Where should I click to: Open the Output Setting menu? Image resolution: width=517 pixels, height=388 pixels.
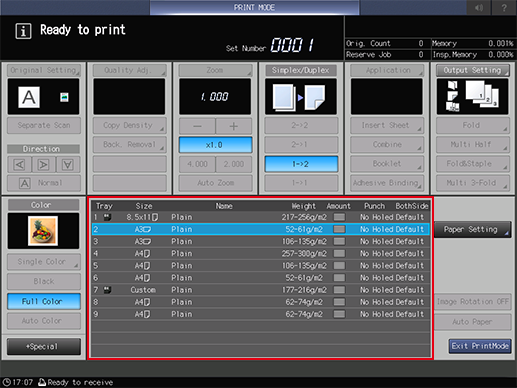(x=473, y=70)
